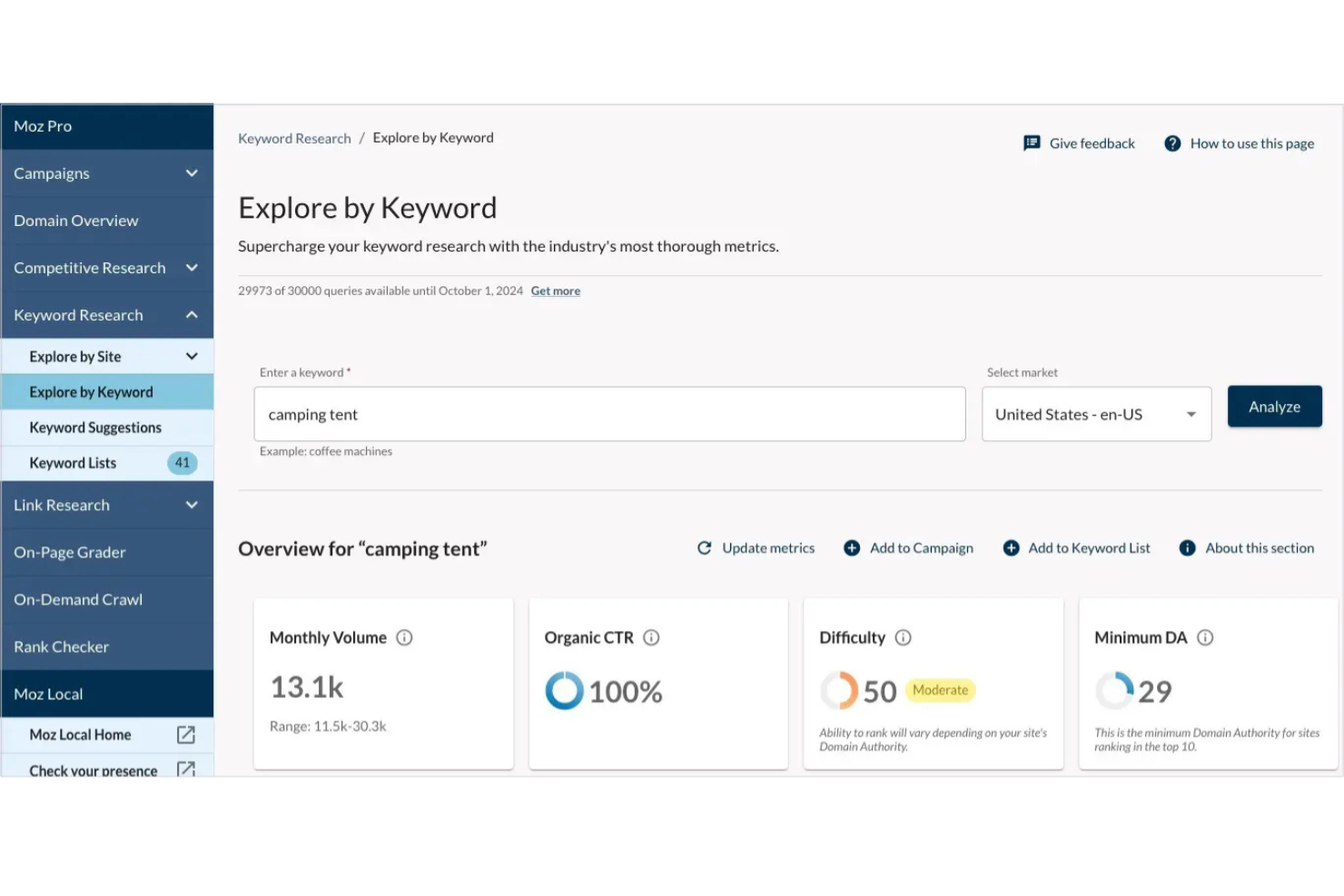1344x896 pixels.
Task: Click the Analyze button
Action: (x=1274, y=407)
